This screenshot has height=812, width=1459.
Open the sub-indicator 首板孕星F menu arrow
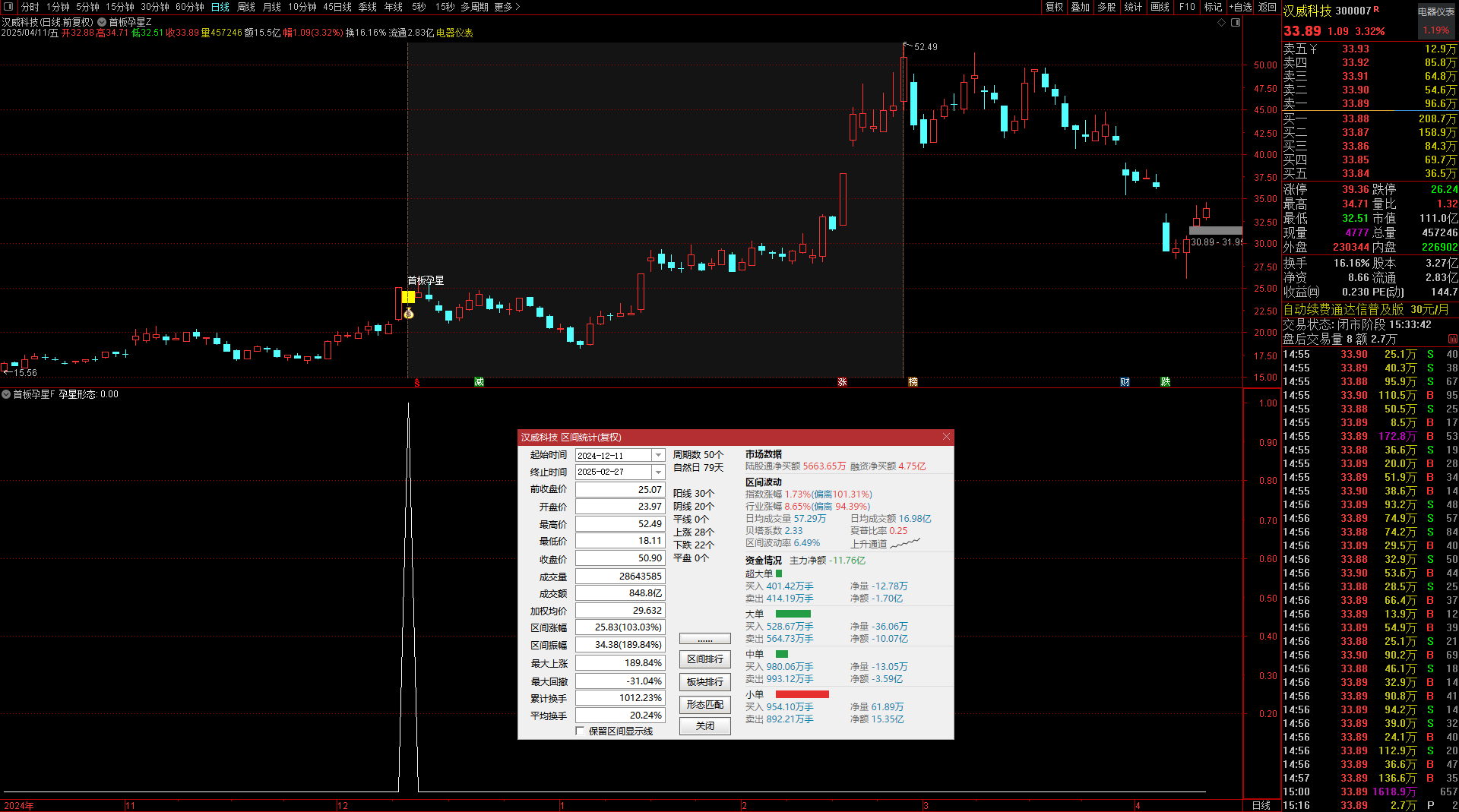[x=6, y=394]
